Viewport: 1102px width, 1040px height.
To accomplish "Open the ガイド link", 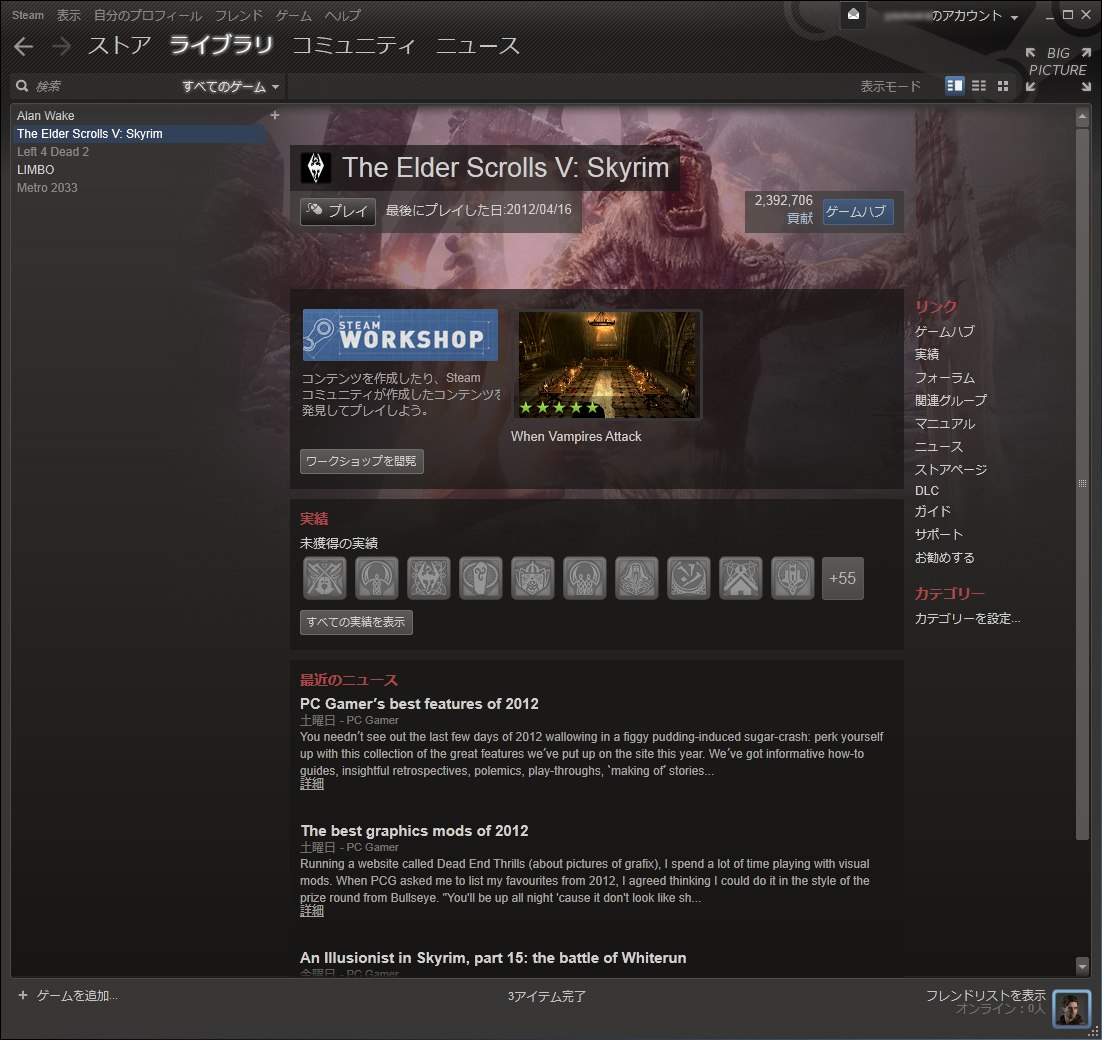I will coord(933,512).
